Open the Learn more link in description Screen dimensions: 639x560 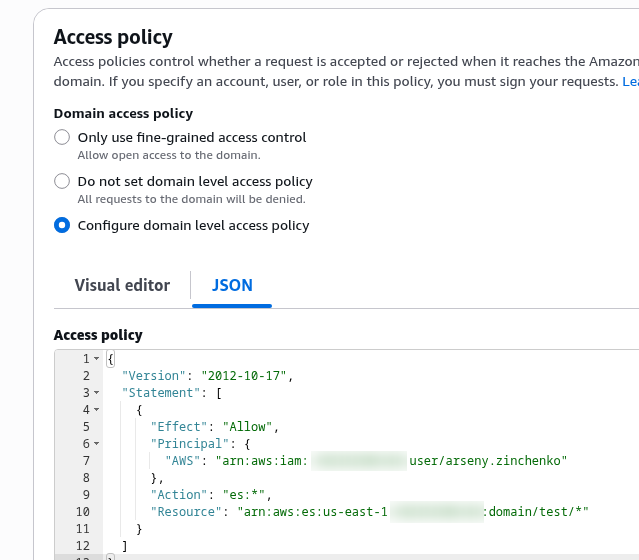[630, 82]
